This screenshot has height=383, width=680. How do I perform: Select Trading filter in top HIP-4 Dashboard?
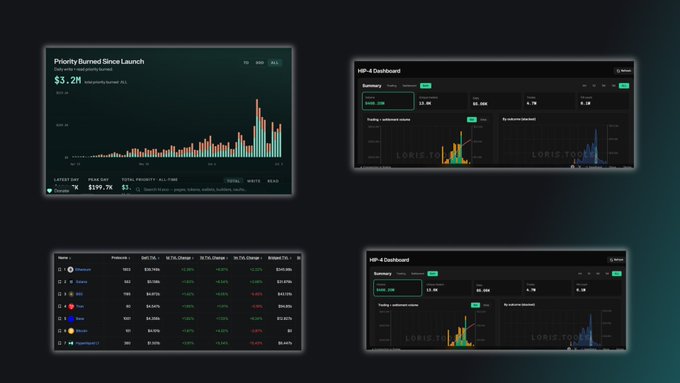coord(392,86)
